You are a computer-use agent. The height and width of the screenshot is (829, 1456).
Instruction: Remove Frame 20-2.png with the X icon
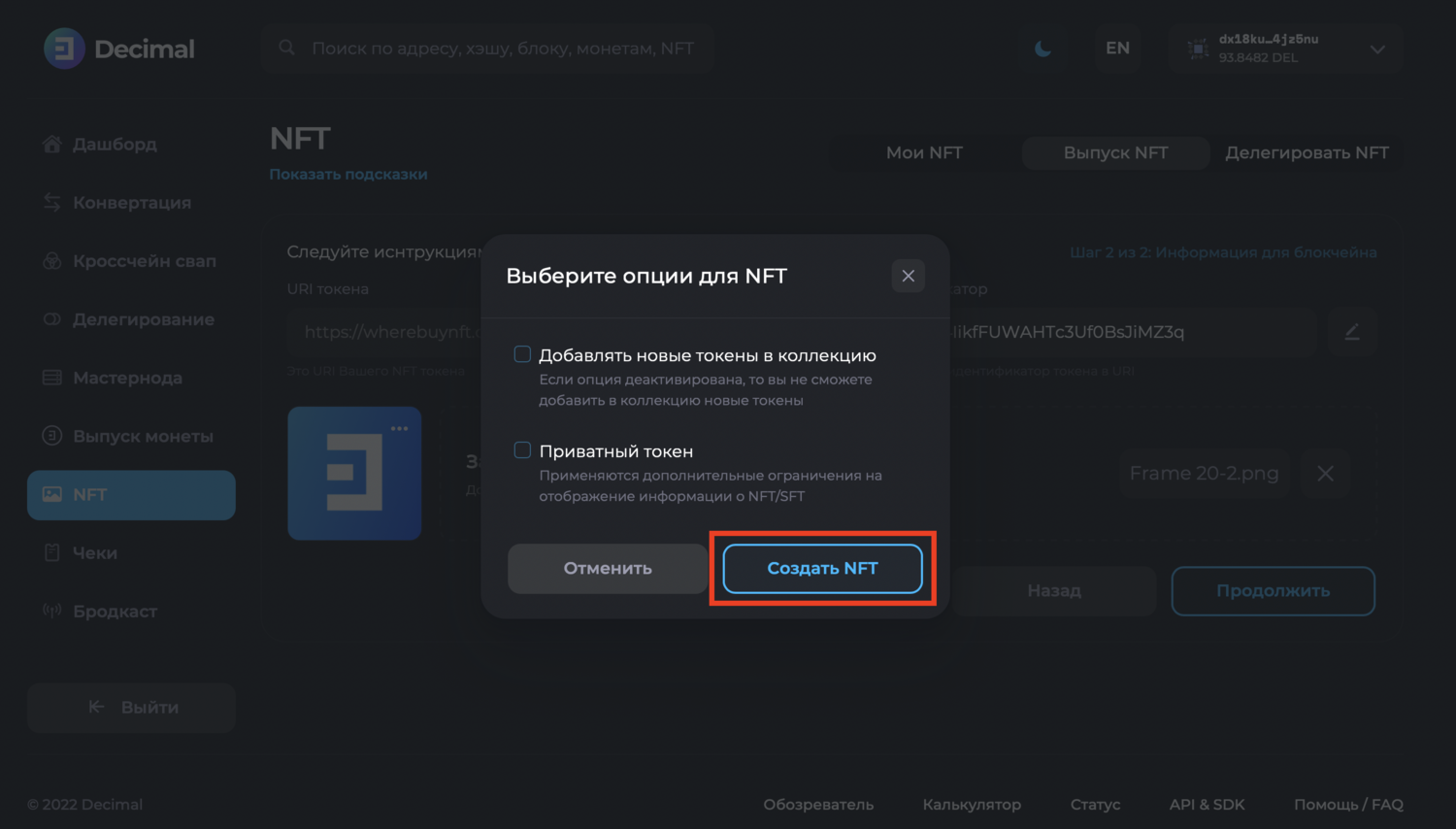(1325, 474)
